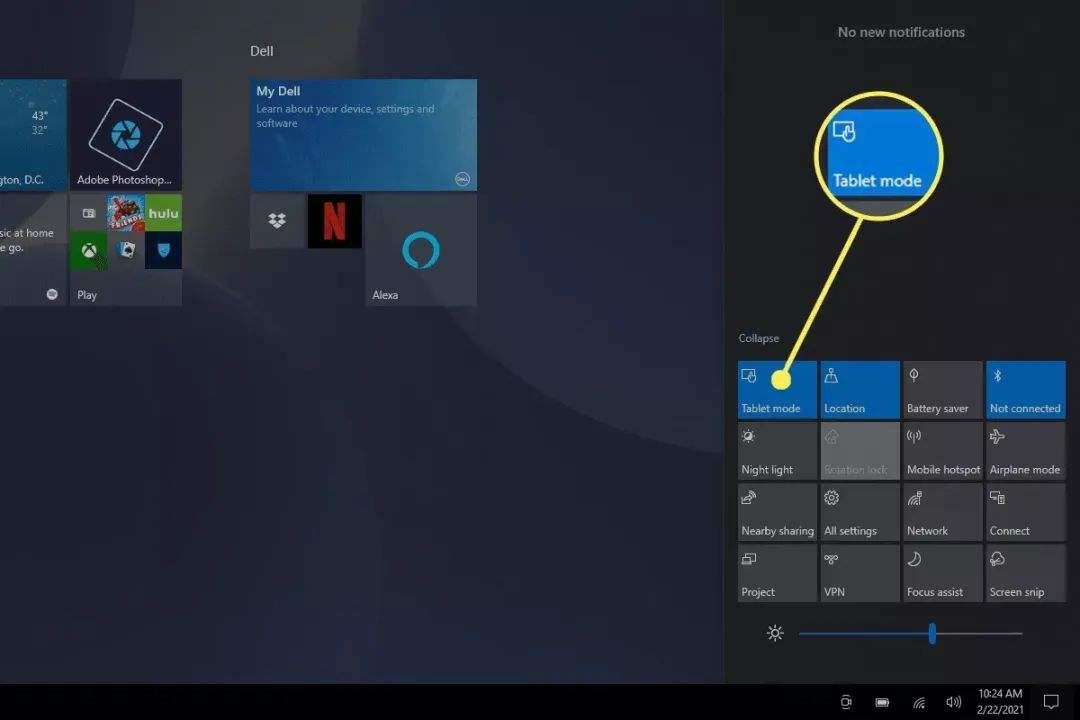Click the volume icon in system tray
The height and width of the screenshot is (720, 1080).
(953, 702)
